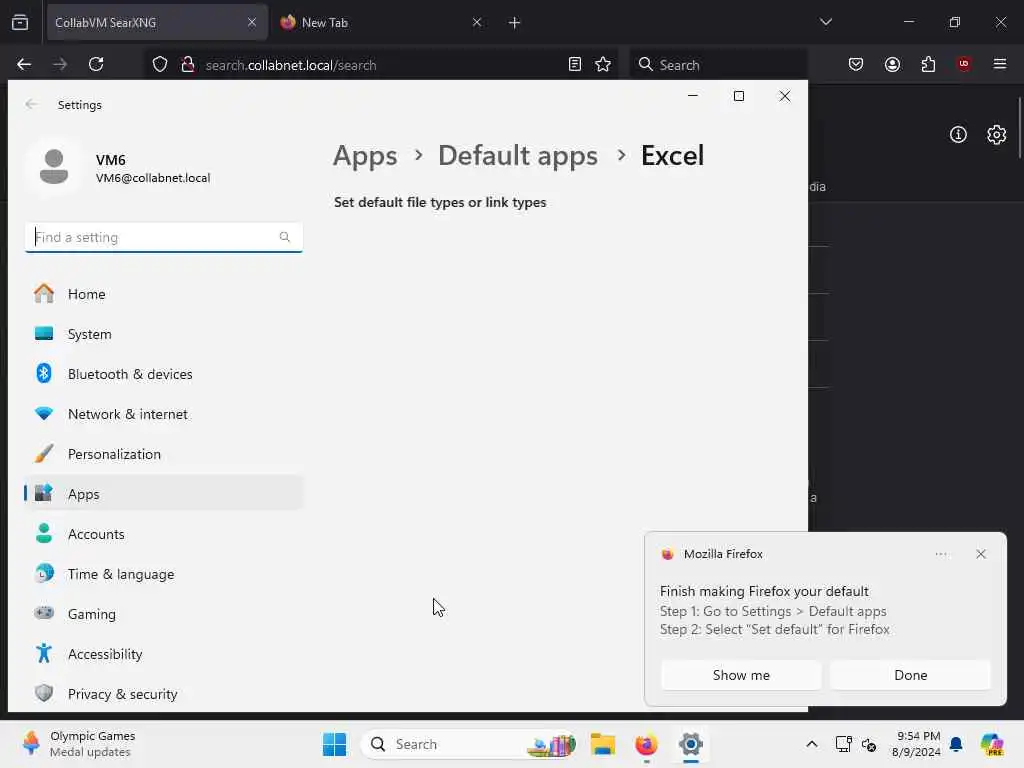Click Apps breadcrumb link

pos(365,156)
